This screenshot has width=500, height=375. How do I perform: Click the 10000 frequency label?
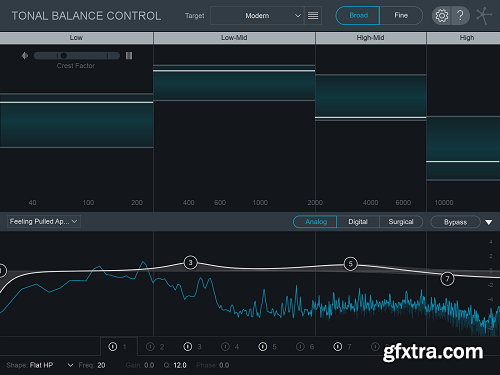tap(444, 203)
